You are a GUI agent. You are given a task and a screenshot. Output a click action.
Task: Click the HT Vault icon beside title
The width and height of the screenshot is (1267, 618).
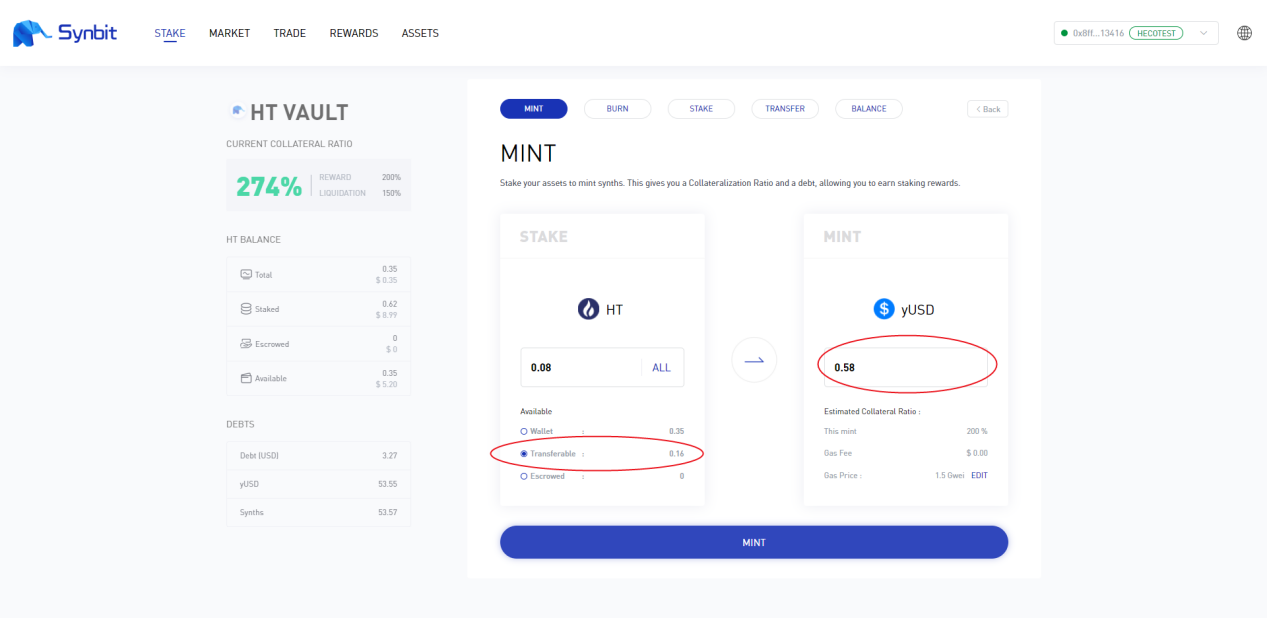click(238, 112)
